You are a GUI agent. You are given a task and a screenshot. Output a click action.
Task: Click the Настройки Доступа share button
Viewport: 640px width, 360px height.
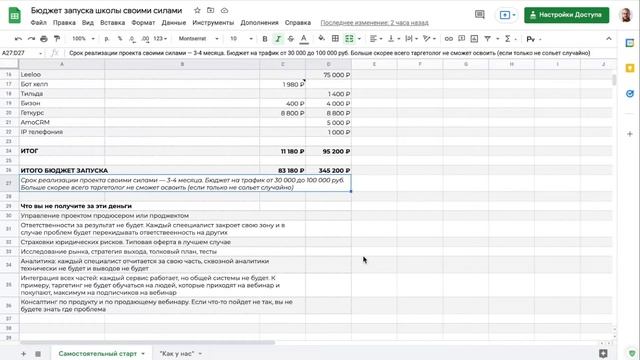tap(567, 15)
